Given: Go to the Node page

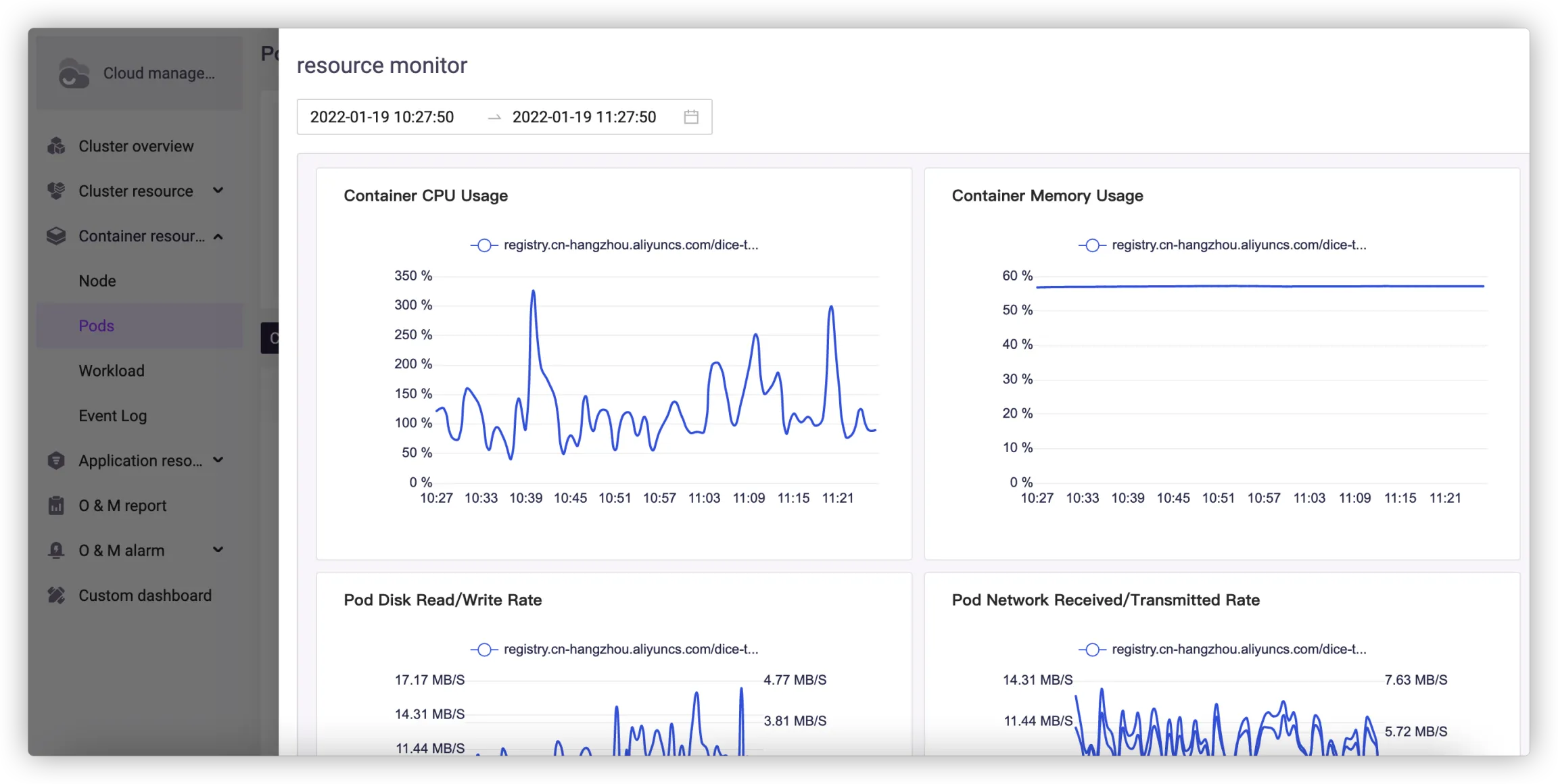Looking at the screenshot, I should tap(97, 280).
